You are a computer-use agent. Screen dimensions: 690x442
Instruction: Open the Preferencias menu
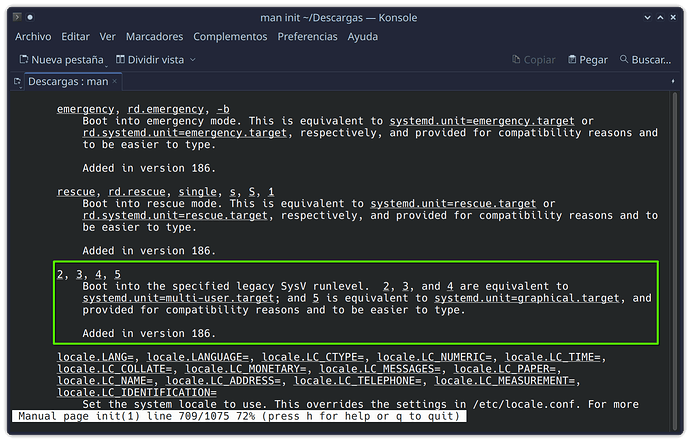pyautogui.click(x=307, y=37)
